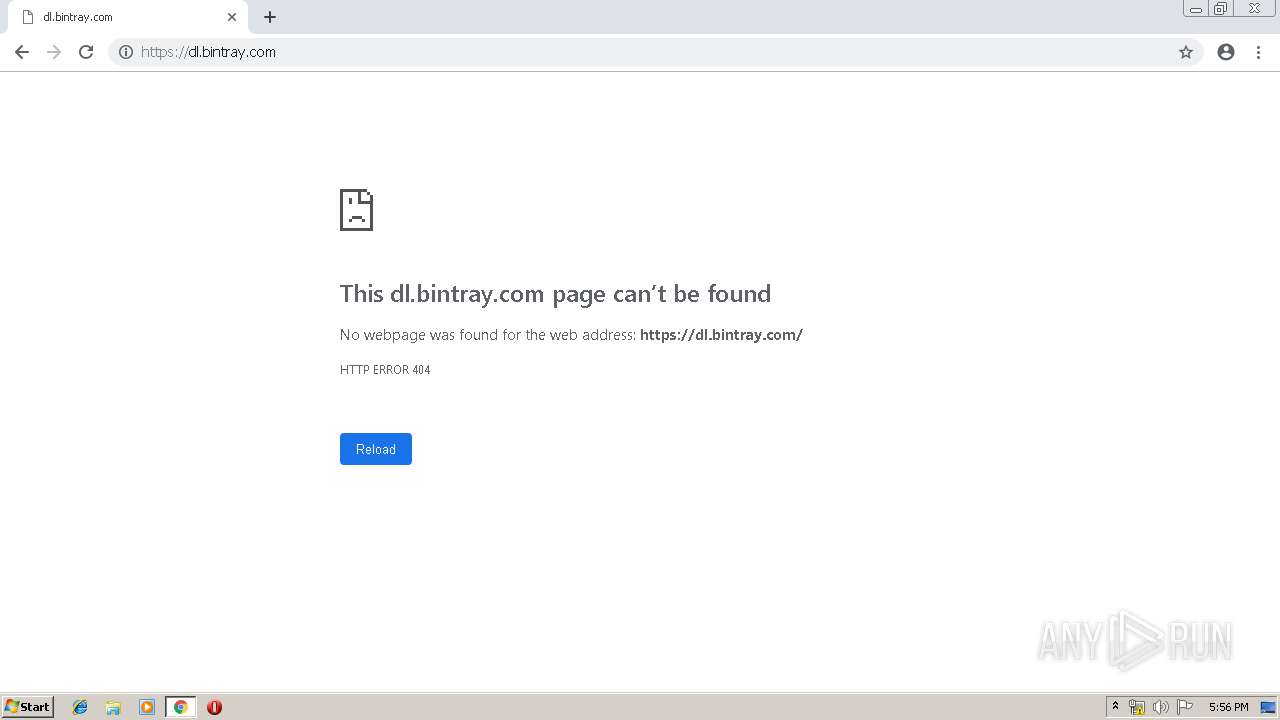Viewport: 1280px width, 720px height.
Task: Close the dl.bintray.com tab
Action: pos(232,17)
